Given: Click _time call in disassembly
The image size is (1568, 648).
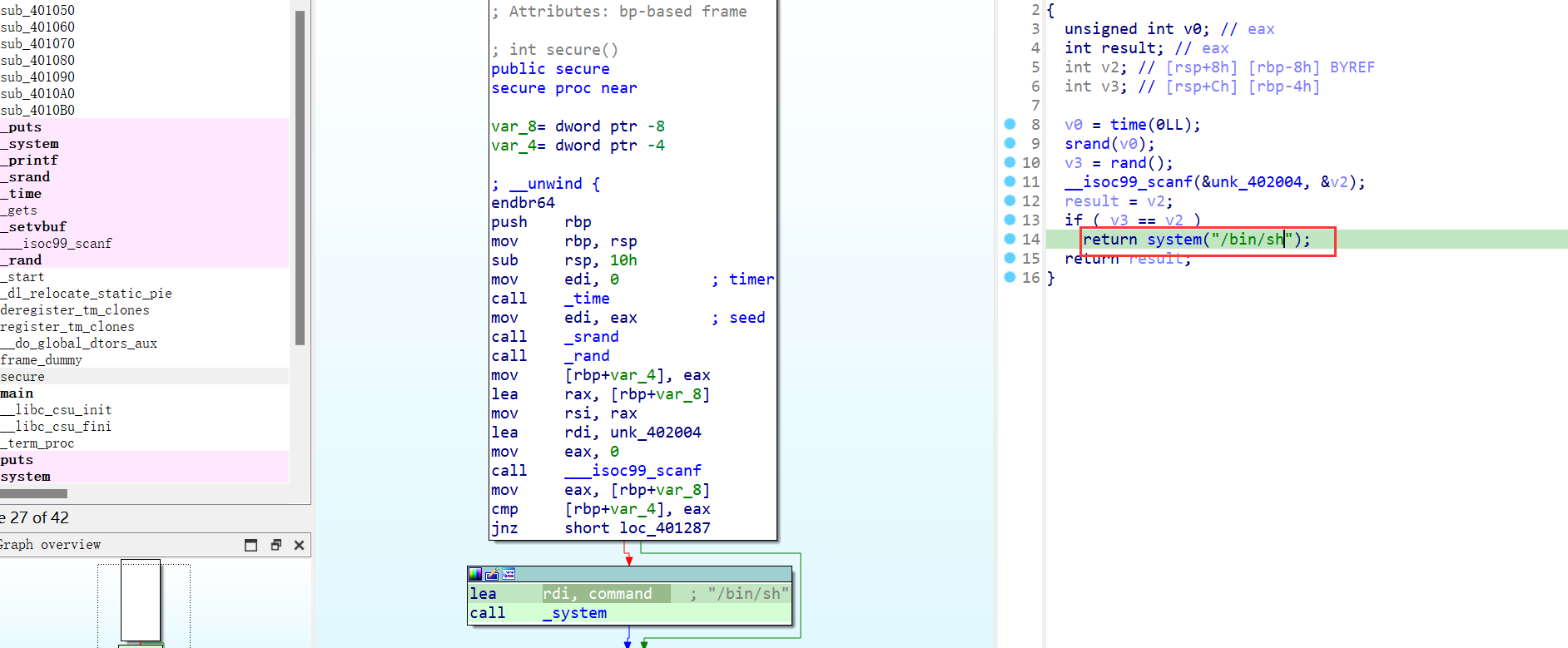Looking at the screenshot, I should click(x=587, y=298).
